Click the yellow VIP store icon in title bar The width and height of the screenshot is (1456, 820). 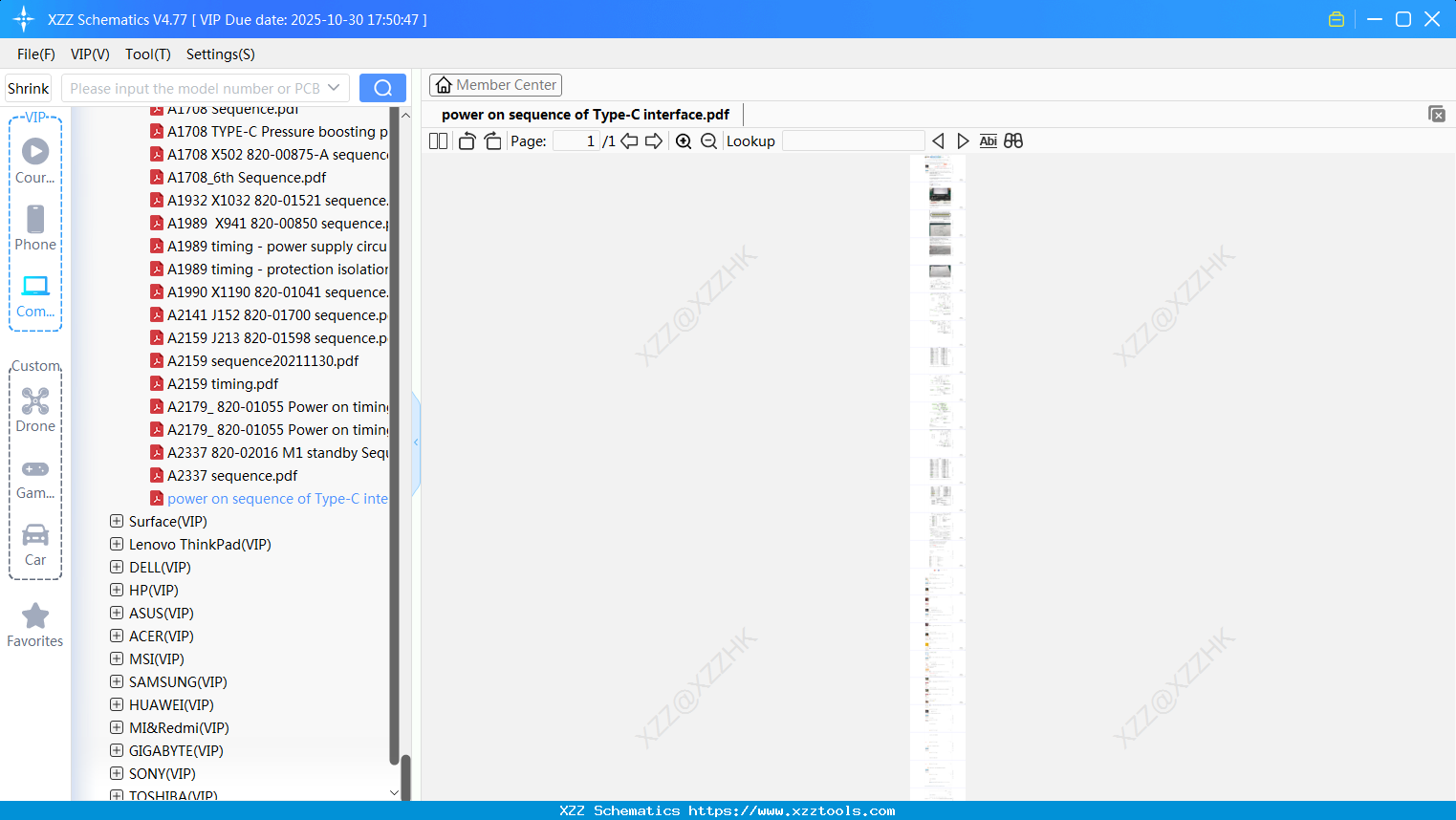pyautogui.click(x=1336, y=19)
